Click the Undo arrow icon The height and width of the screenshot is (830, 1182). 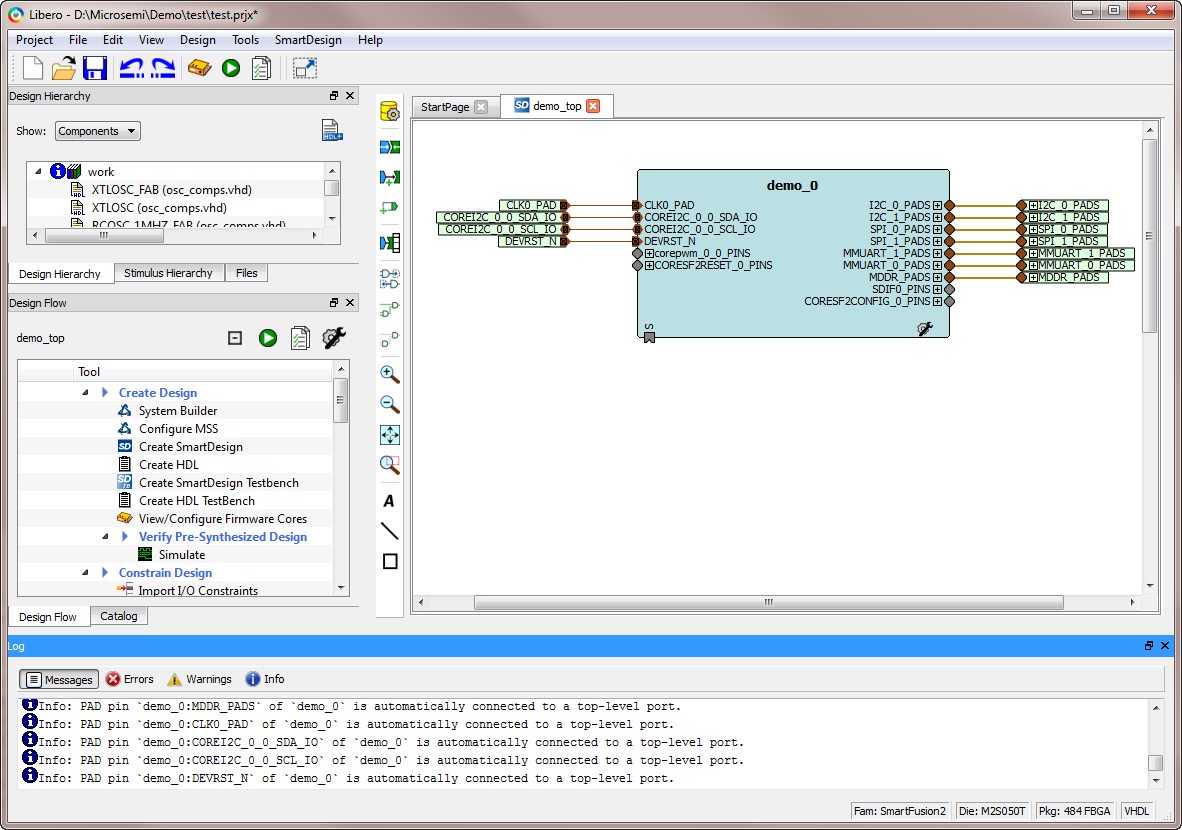click(131, 68)
